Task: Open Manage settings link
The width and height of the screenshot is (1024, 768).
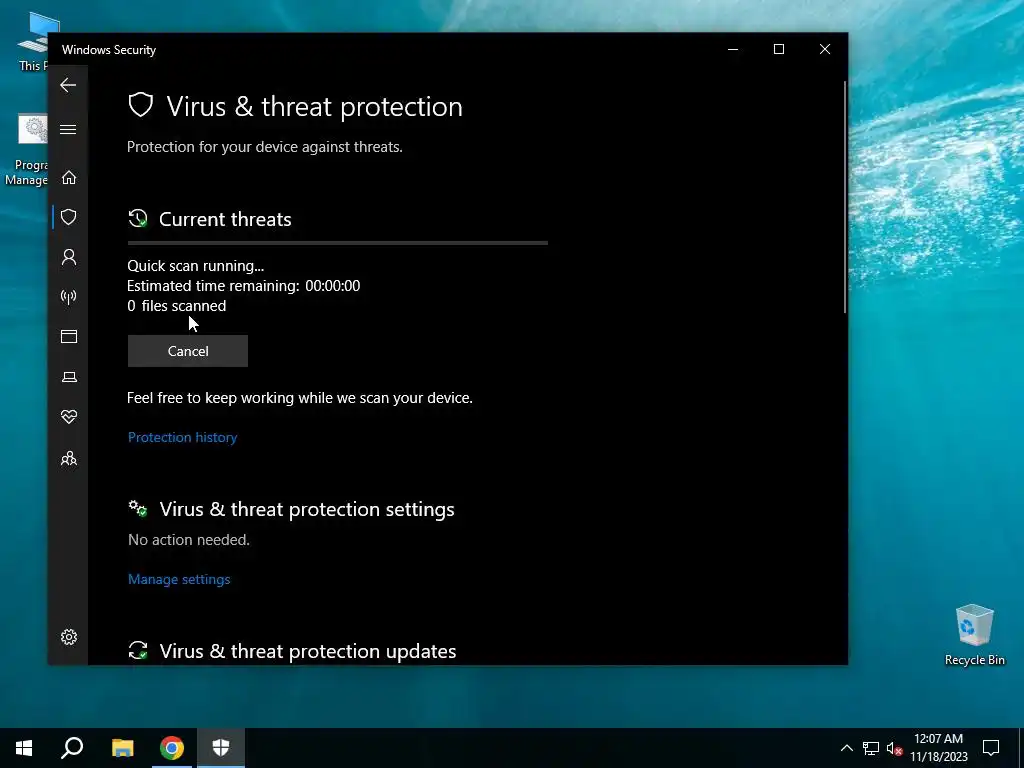Action: pos(179,579)
